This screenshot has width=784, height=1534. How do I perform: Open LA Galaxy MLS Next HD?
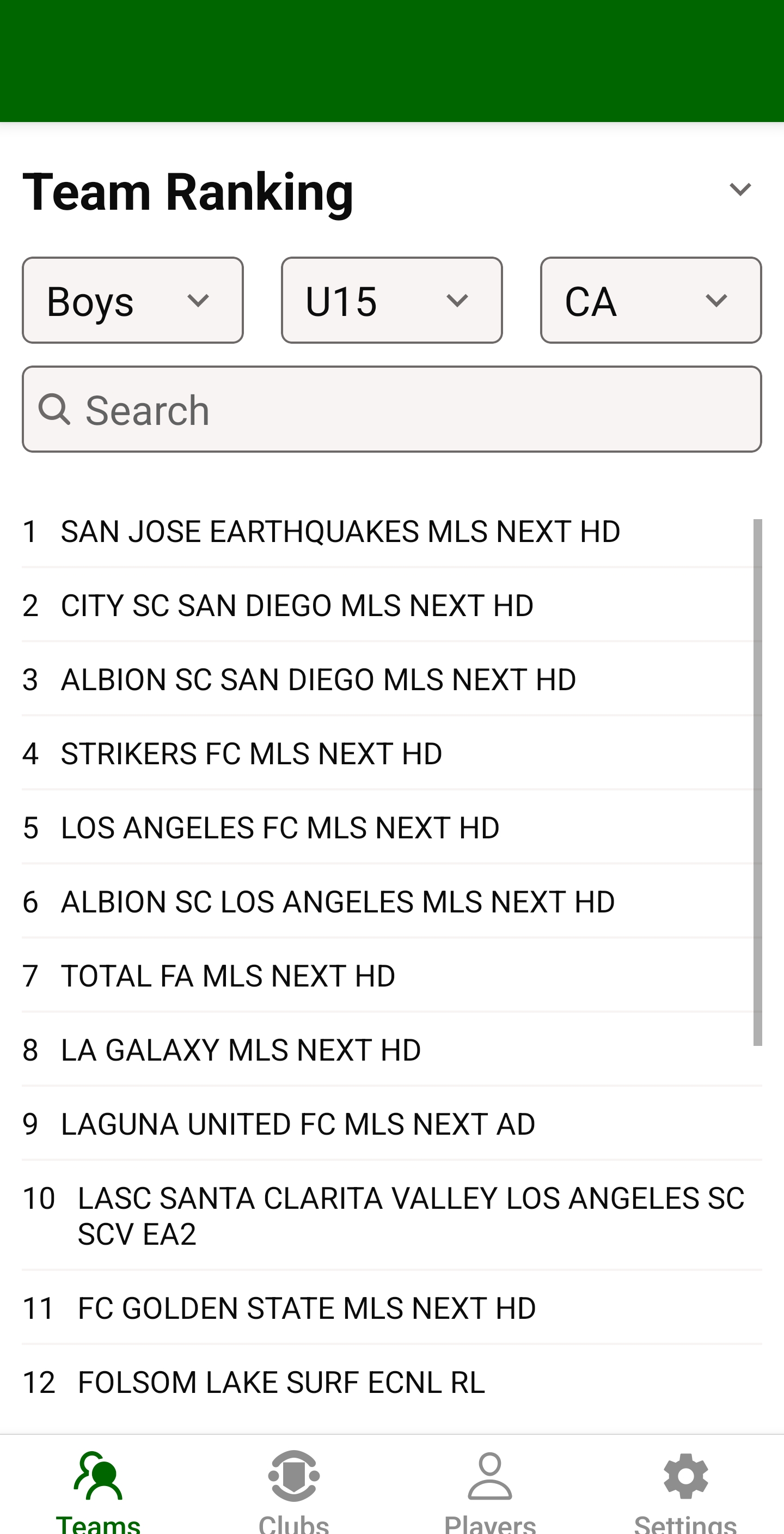[241, 1050]
